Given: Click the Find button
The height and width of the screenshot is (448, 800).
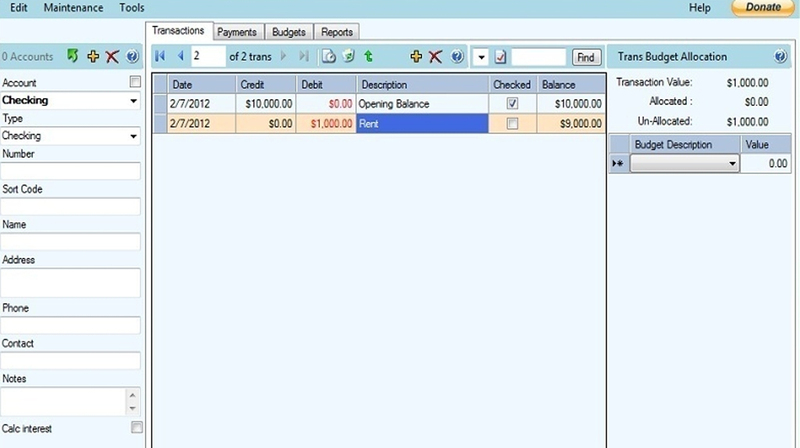Looking at the screenshot, I should tap(584, 58).
